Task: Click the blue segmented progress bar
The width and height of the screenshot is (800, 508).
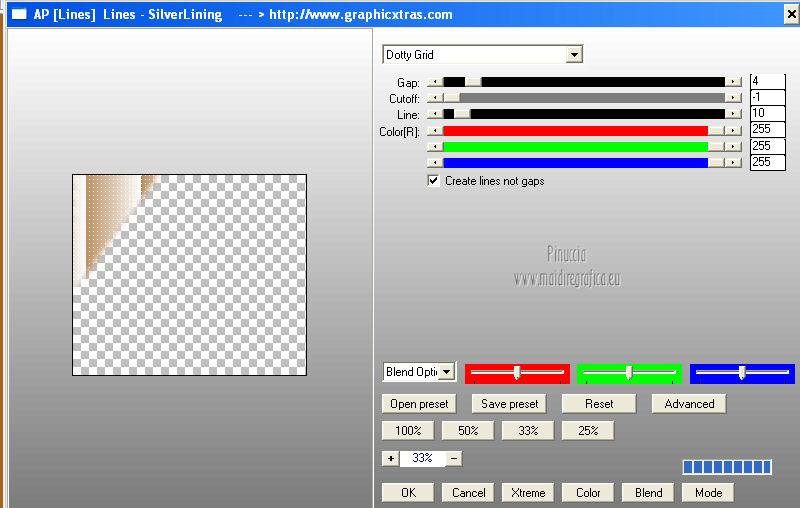Action: tap(727, 467)
